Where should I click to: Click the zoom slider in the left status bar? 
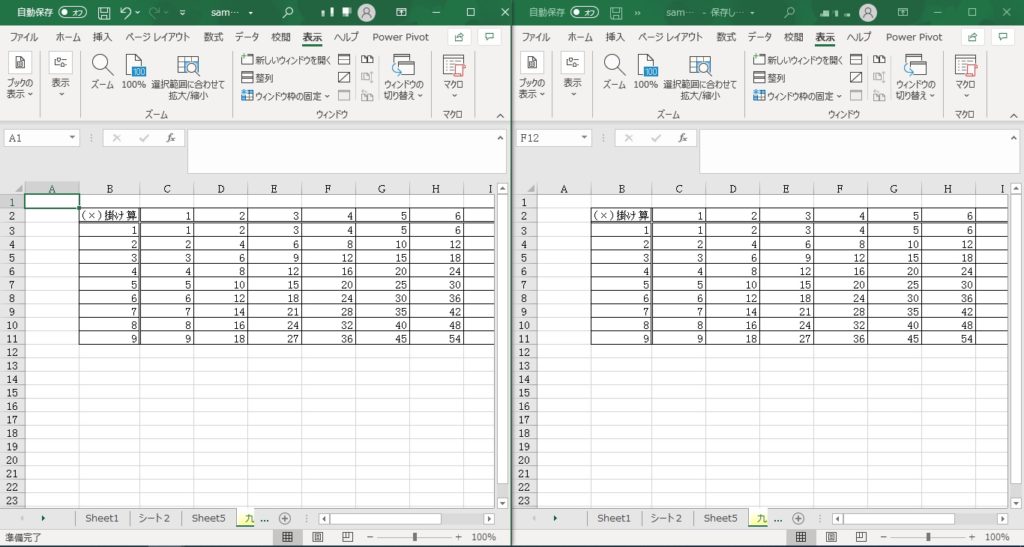pos(415,538)
